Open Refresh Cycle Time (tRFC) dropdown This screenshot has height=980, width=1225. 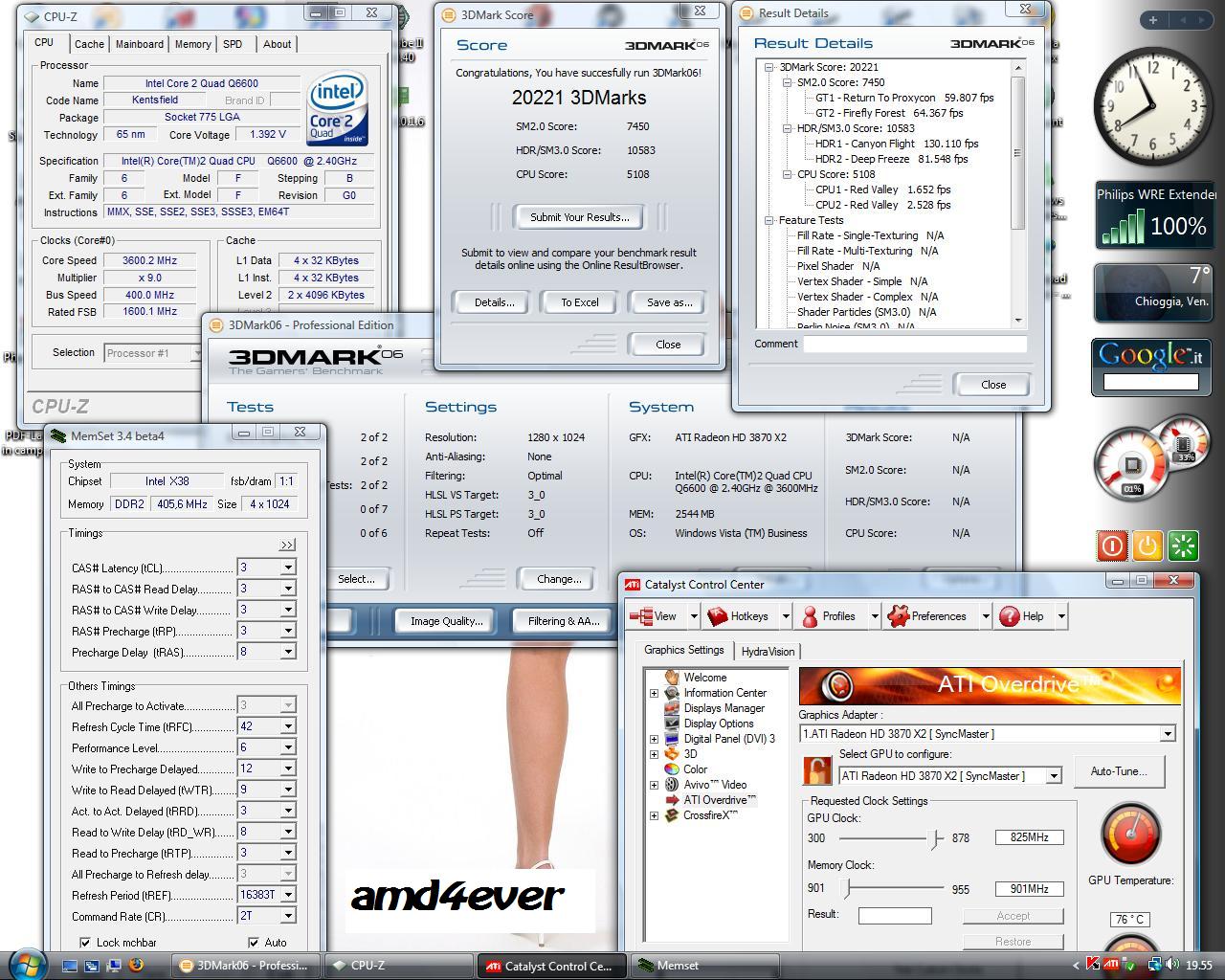click(287, 726)
